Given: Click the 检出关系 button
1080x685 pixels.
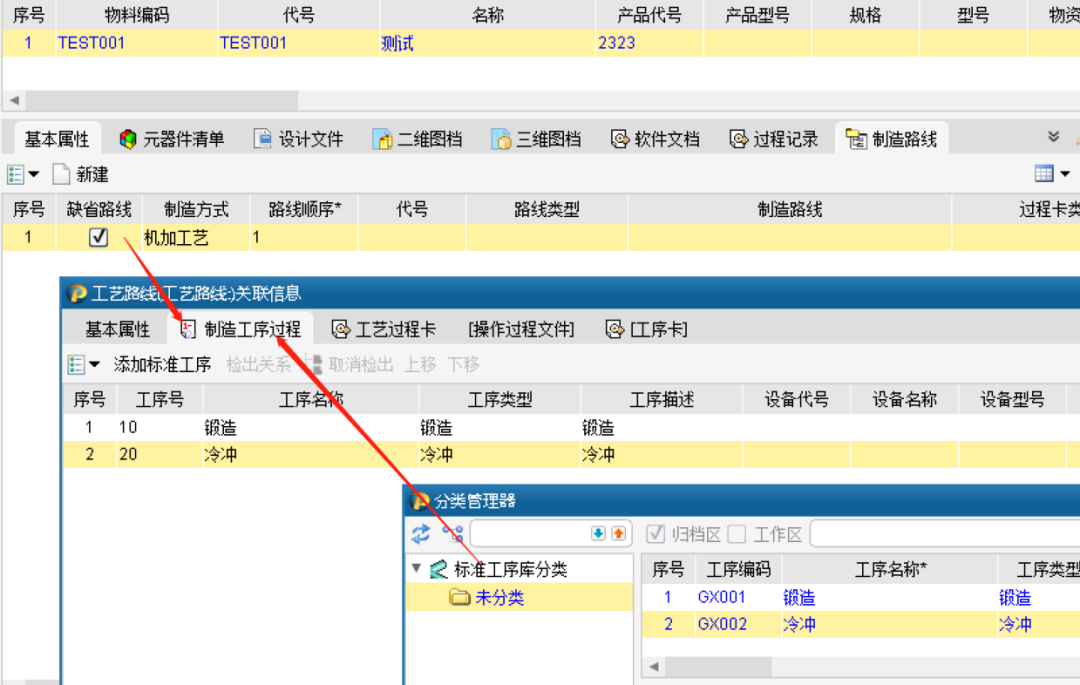Looking at the screenshot, I should pyautogui.click(x=258, y=364).
